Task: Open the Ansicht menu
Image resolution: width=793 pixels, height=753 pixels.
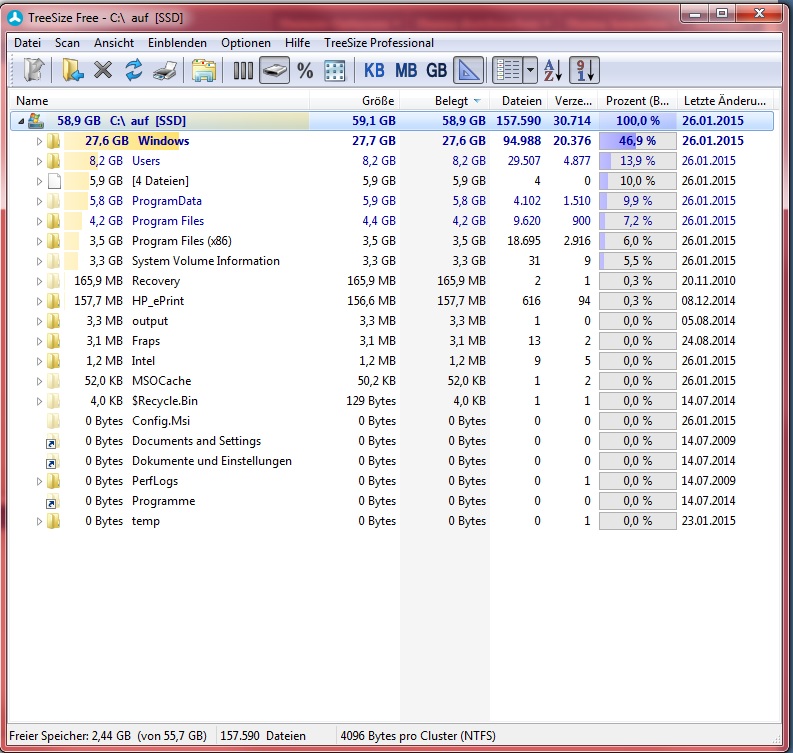Action: (x=114, y=43)
